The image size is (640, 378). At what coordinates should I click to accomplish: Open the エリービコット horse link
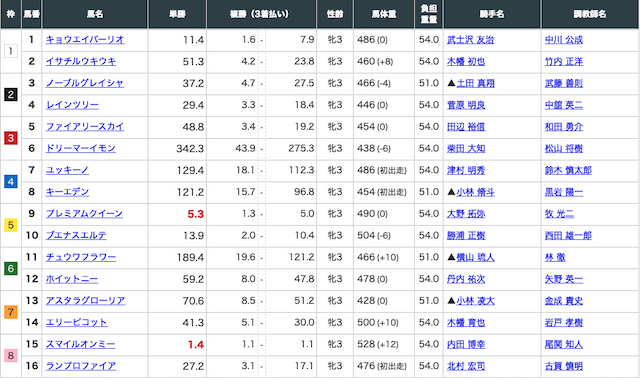(x=76, y=322)
